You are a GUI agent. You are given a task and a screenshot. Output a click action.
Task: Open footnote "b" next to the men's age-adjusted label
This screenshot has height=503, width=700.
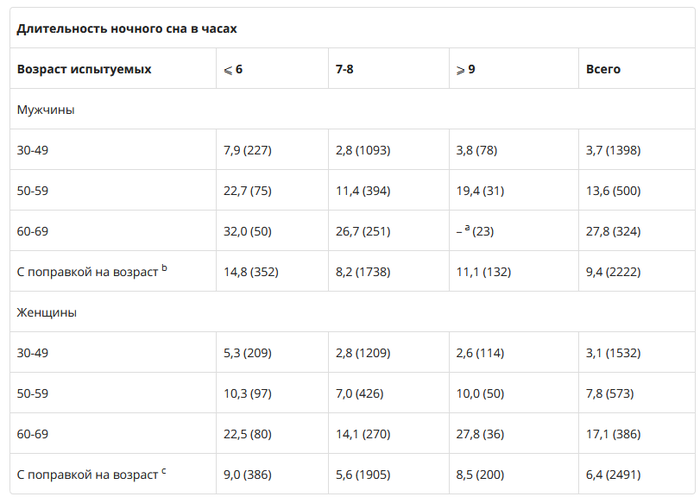pos(164,267)
